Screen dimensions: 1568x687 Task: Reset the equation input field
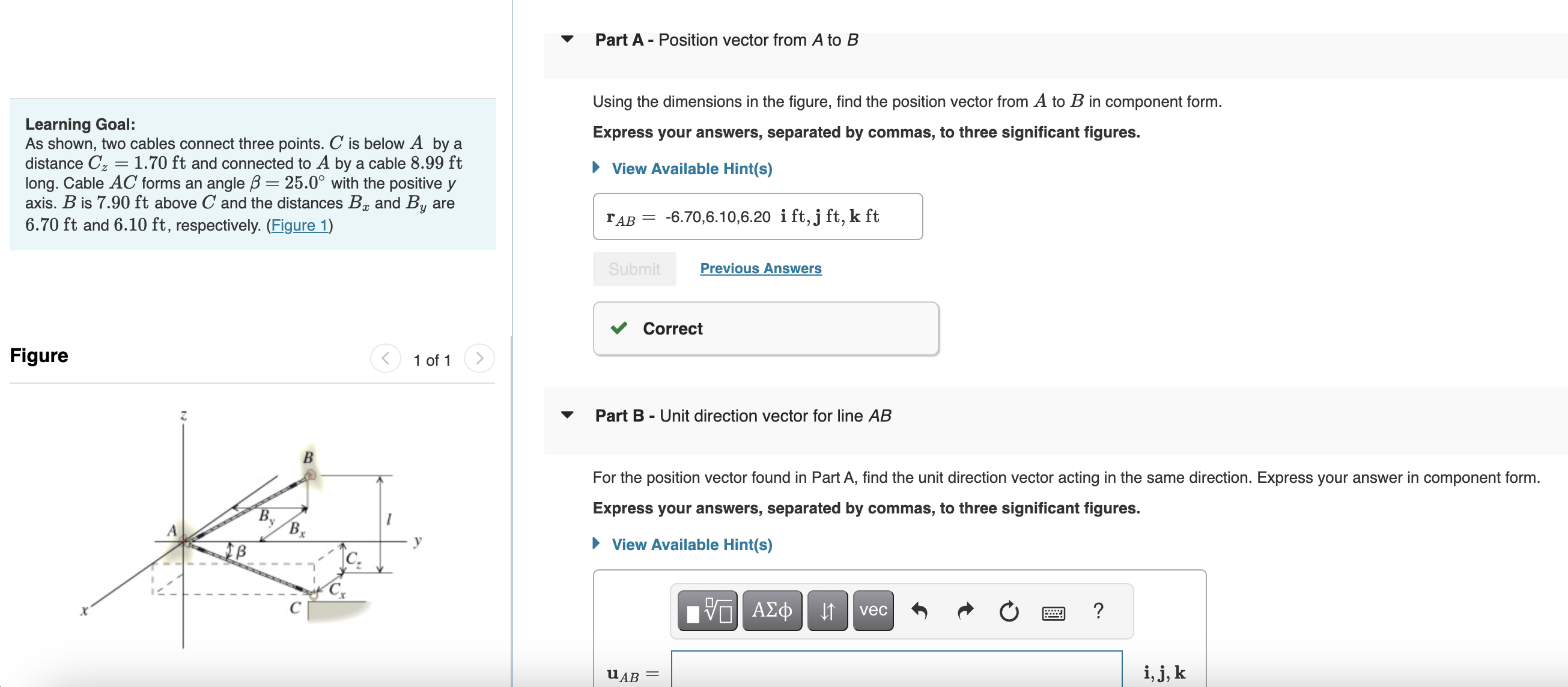click(x=1009, y=611)
